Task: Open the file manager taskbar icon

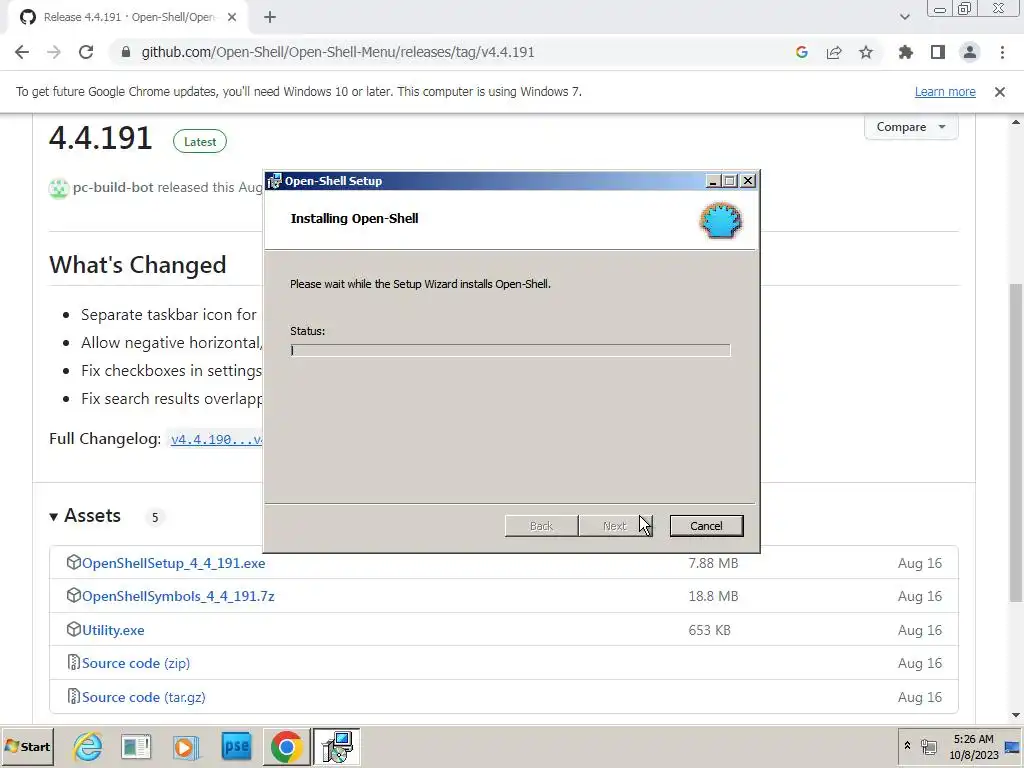Action: coord(136,746)
